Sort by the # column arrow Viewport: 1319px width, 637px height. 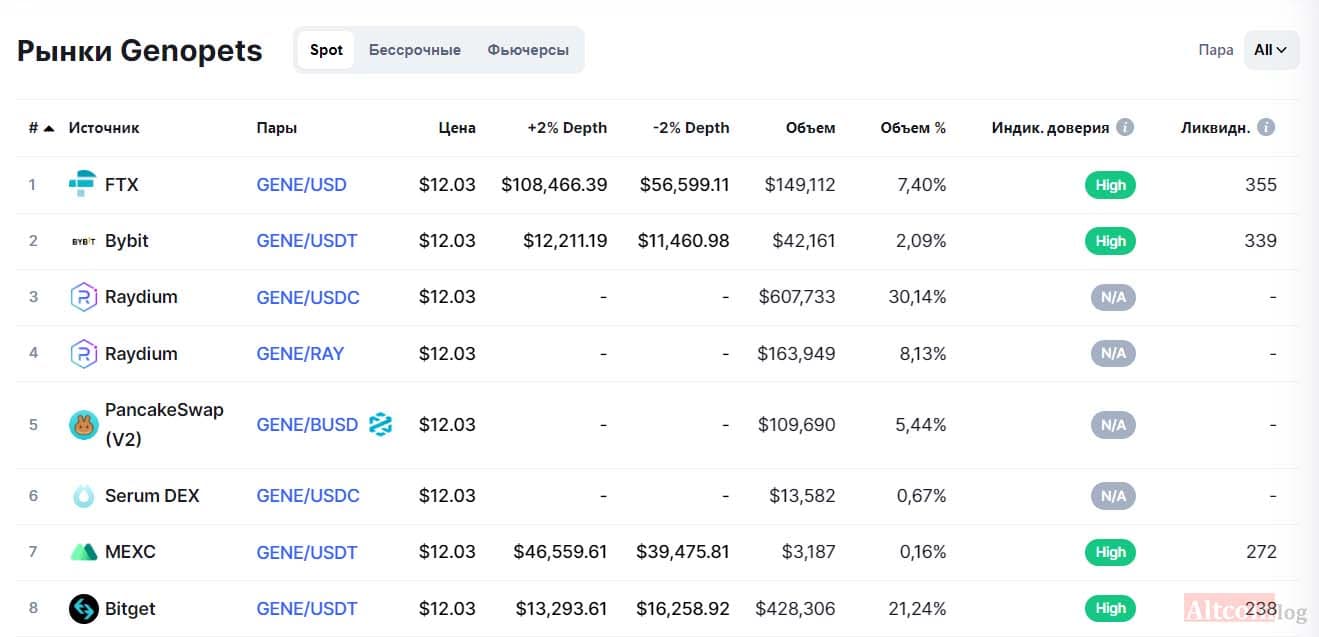tap(49, 127)
